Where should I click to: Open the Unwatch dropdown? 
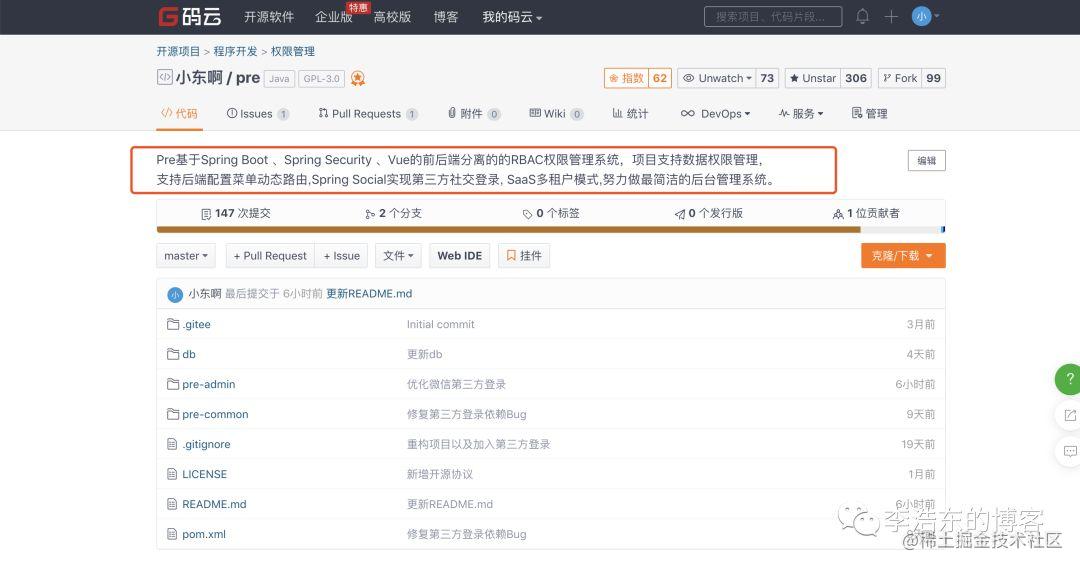point(717,78)
